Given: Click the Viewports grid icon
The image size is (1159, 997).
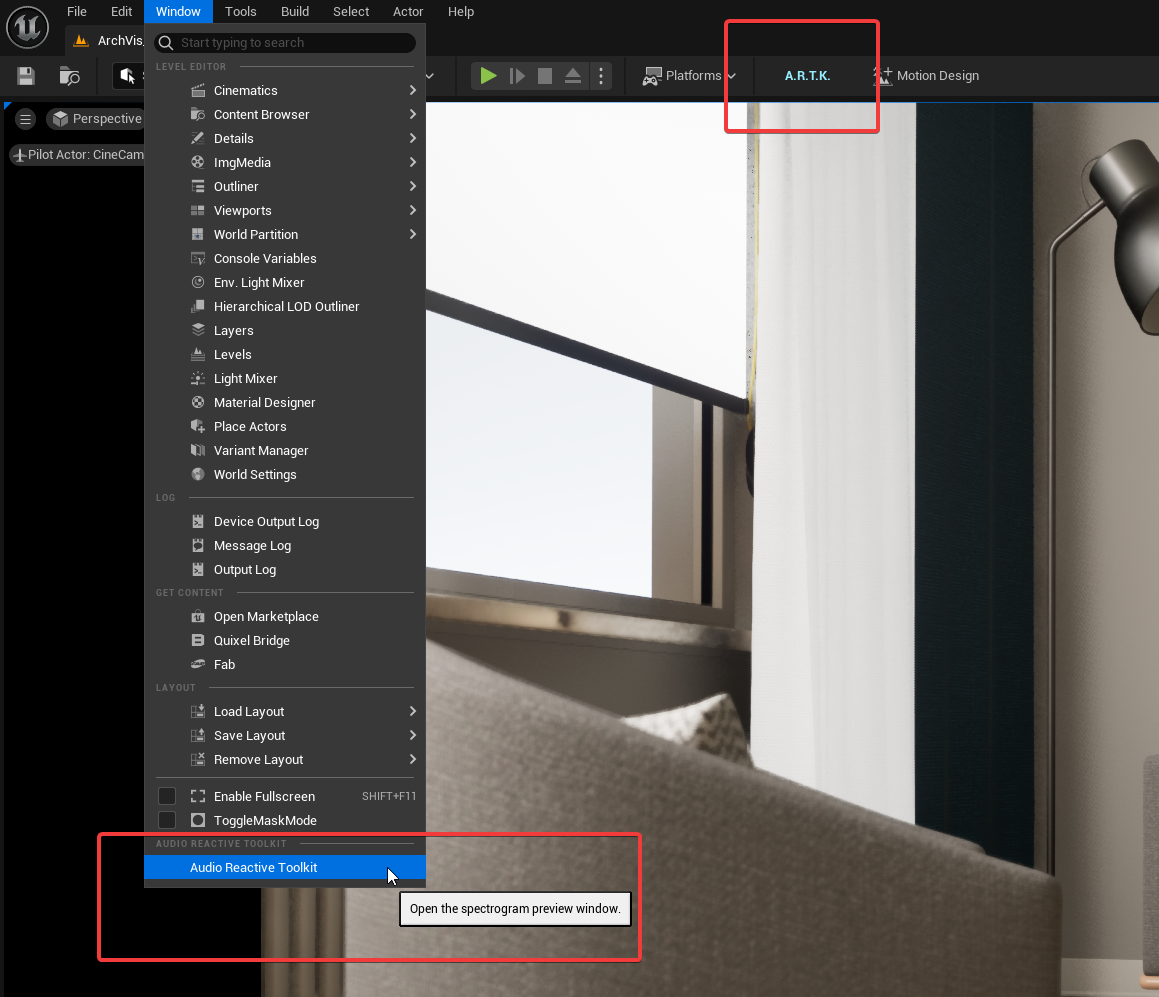Looking at the screenshot, I should (198, 211).
